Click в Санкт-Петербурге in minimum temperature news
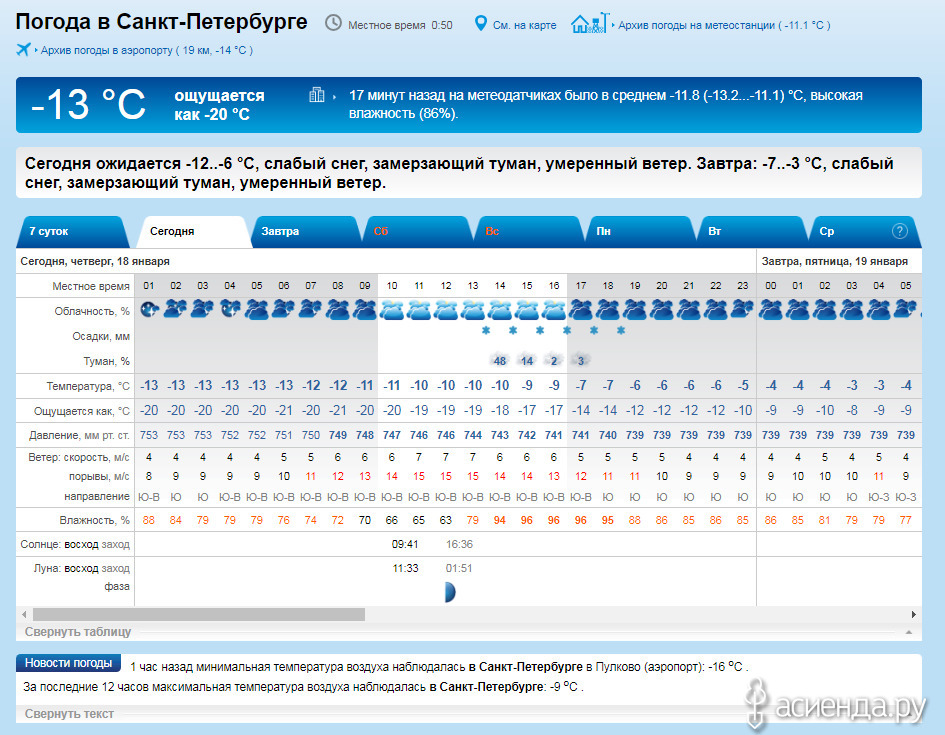The height and width of the screenshot is (735, 945). click(526, 667)
